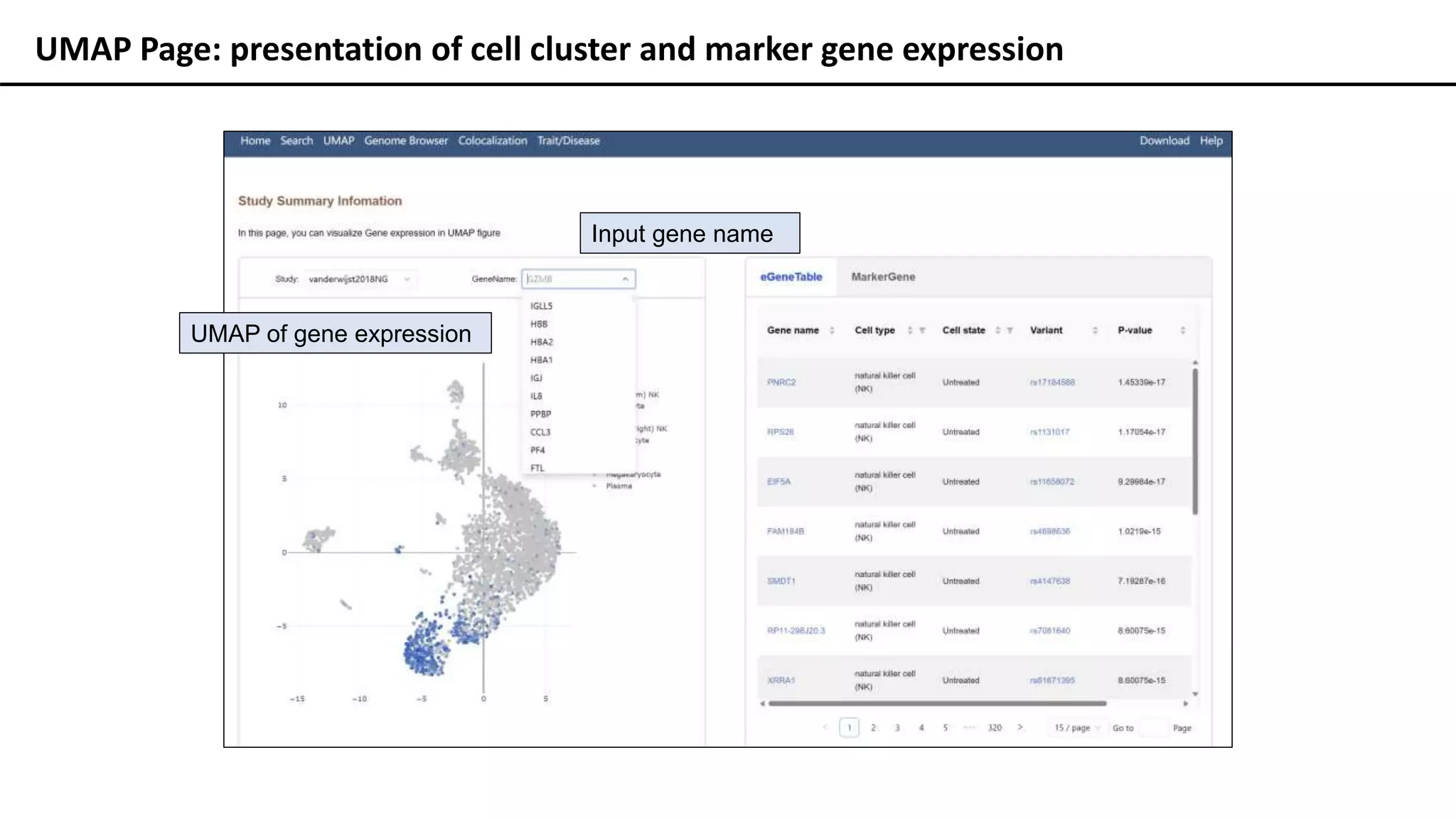Open Colocalization in navigation bar

493,141
